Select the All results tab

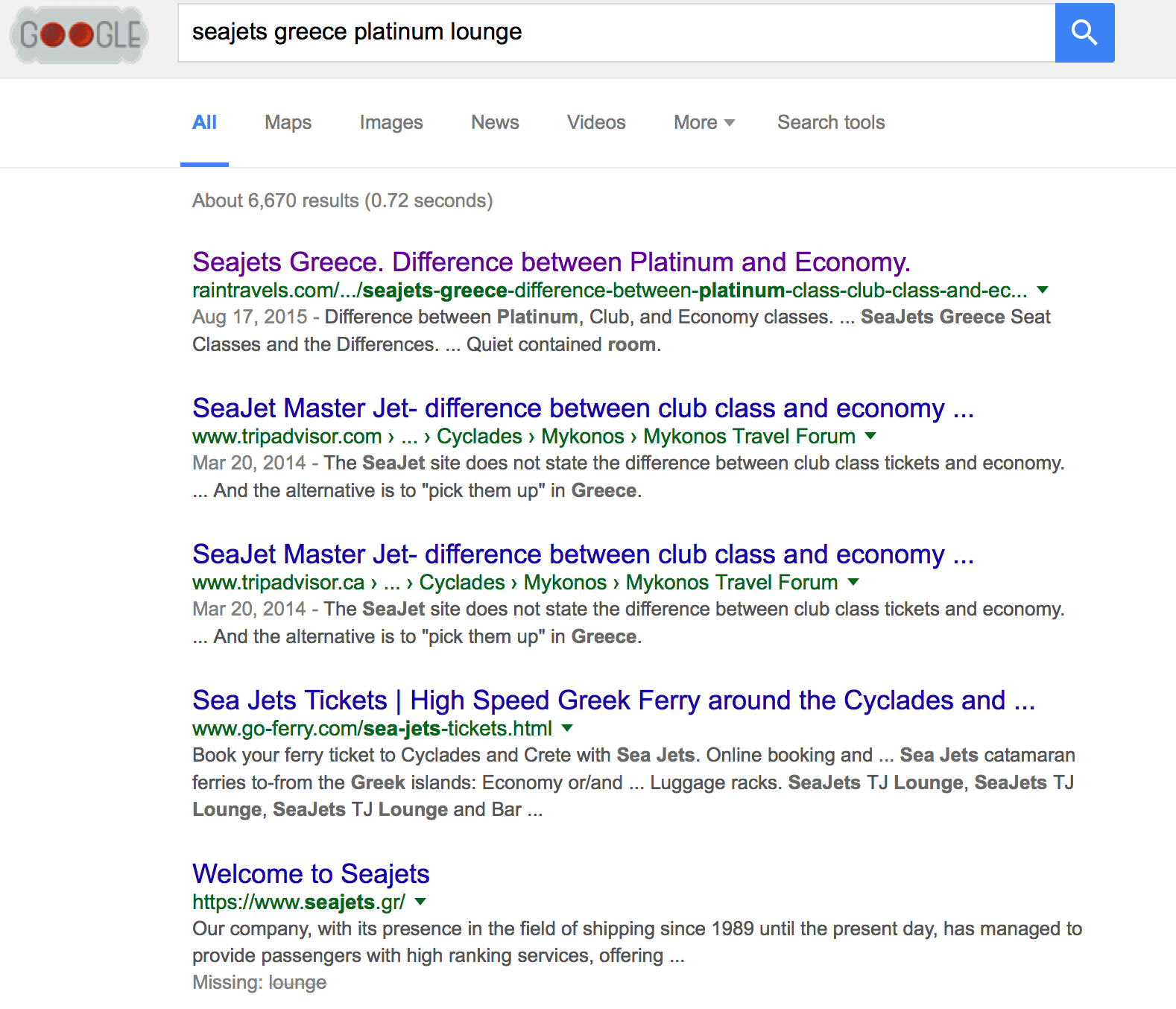204,122
